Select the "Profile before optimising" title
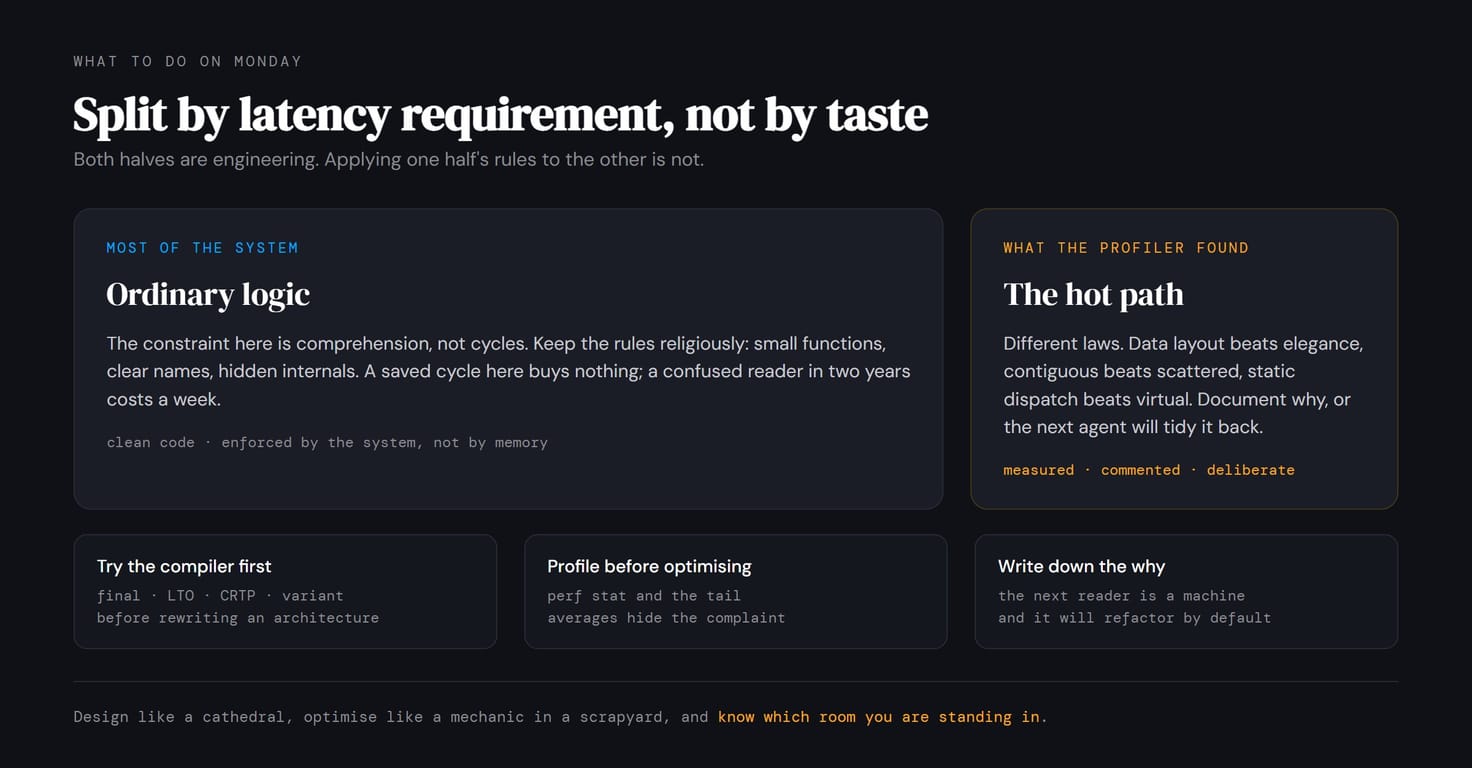Viewport: 1472px width, 768px height. coord(649,566)
